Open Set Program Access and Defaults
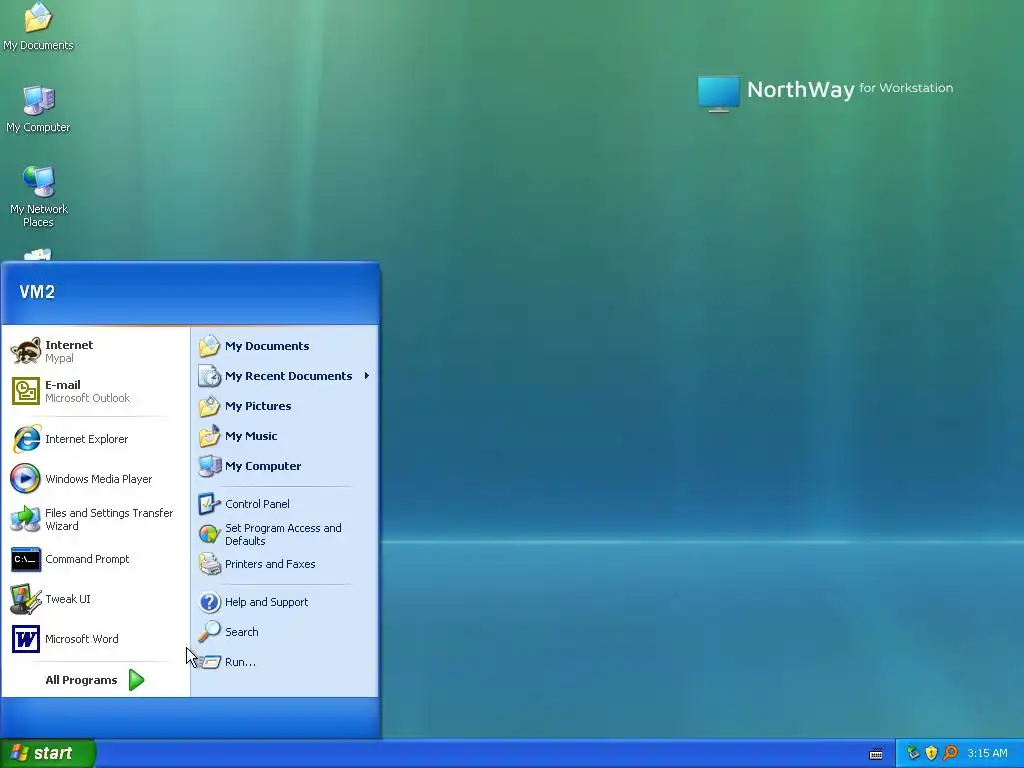 pyautogui.click(x=284, y=534)
